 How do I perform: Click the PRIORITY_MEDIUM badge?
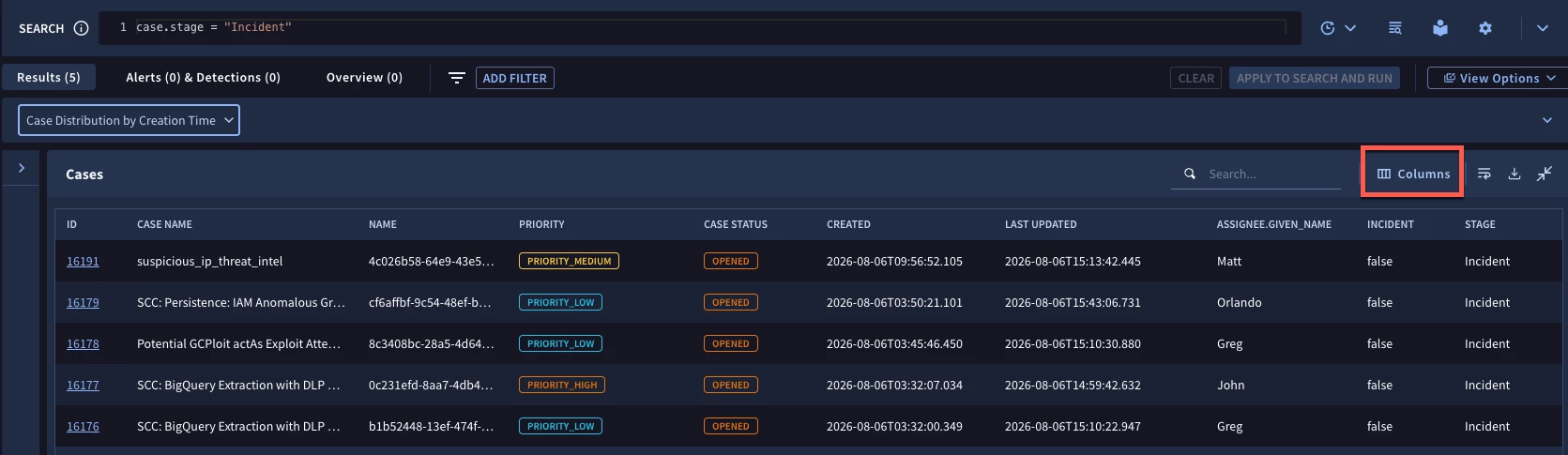click(x=569, y=261)
